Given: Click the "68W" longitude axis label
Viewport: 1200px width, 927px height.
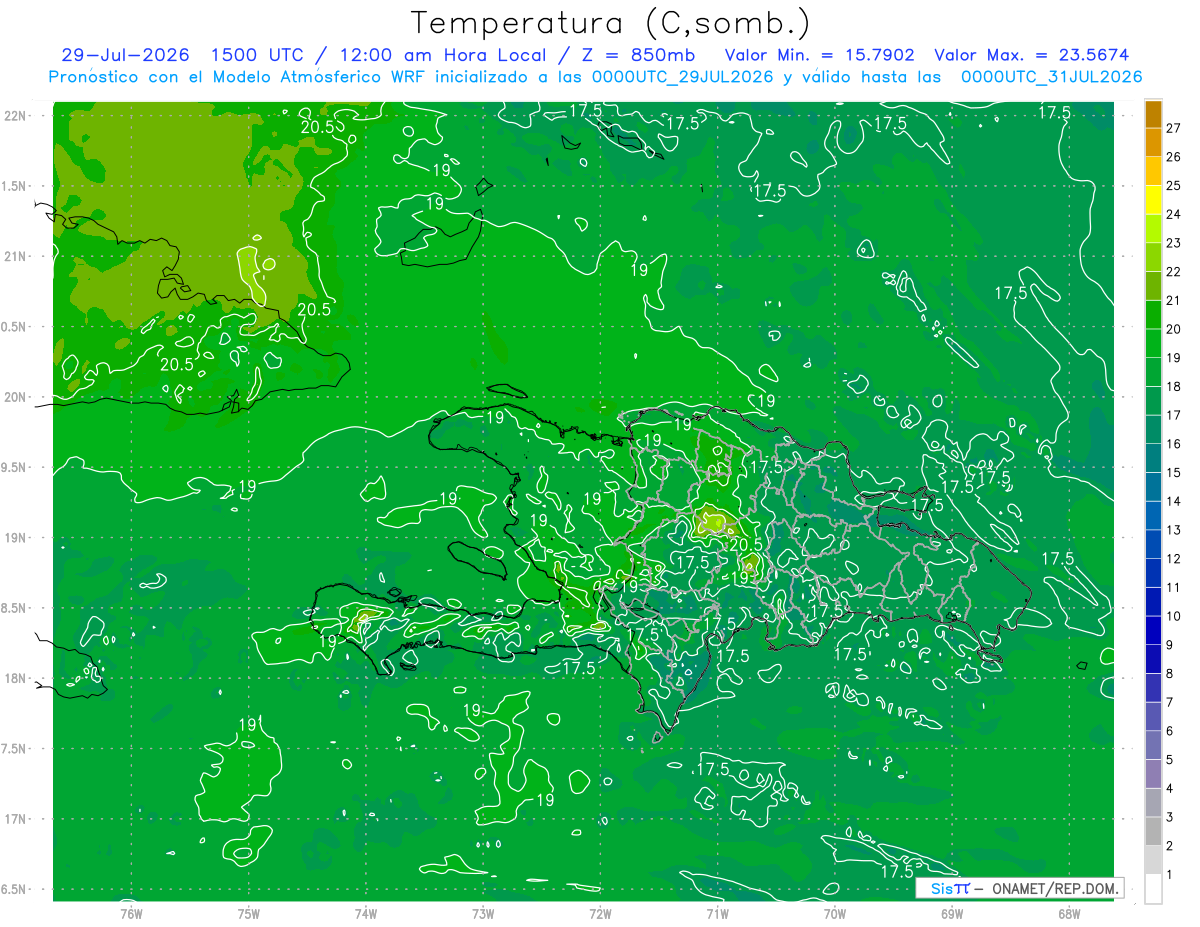Looking at the screenshot, I should click(x=1069, y=913).
